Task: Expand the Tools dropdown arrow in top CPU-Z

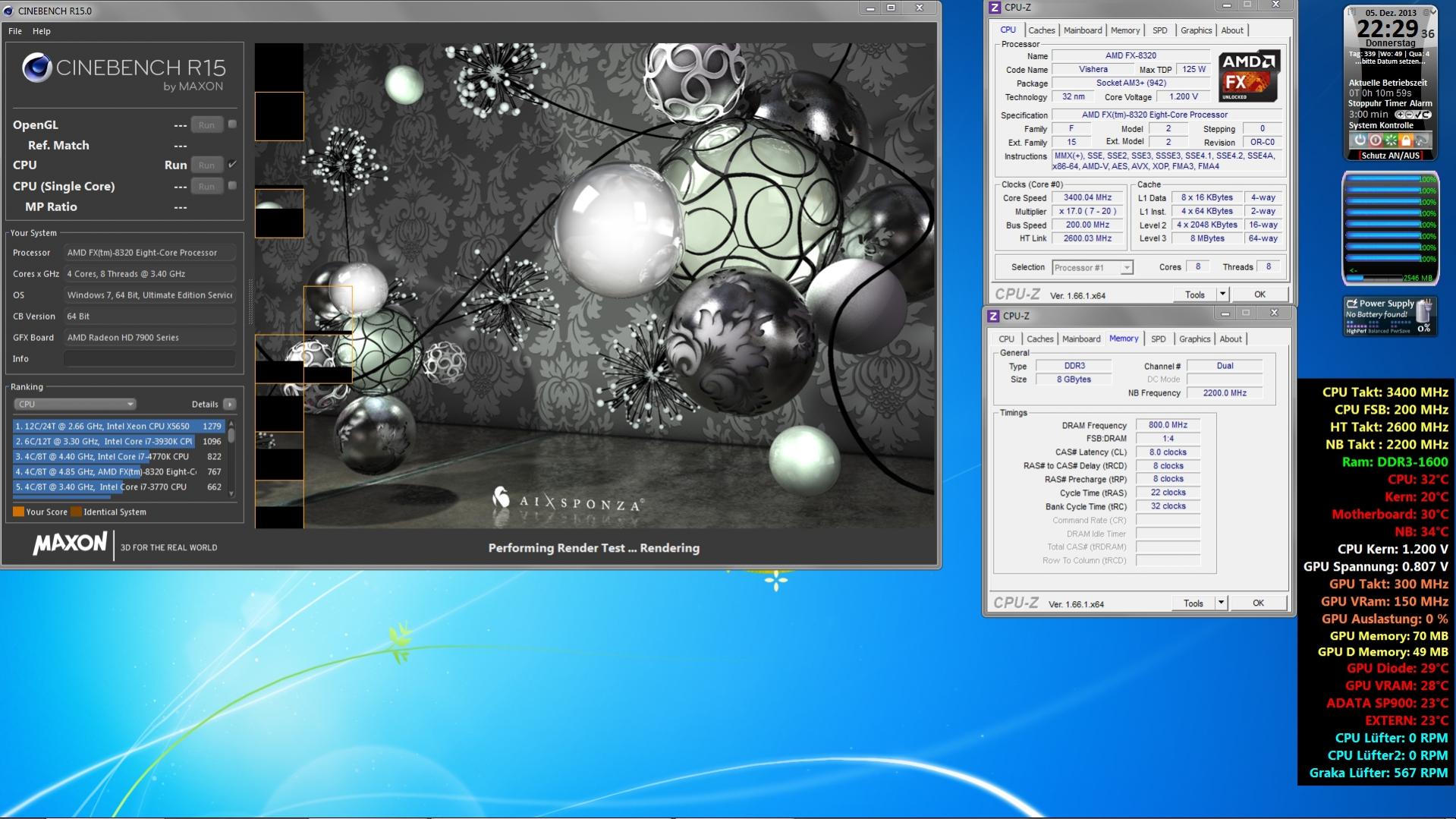Action: click(x=1222, y=295)
